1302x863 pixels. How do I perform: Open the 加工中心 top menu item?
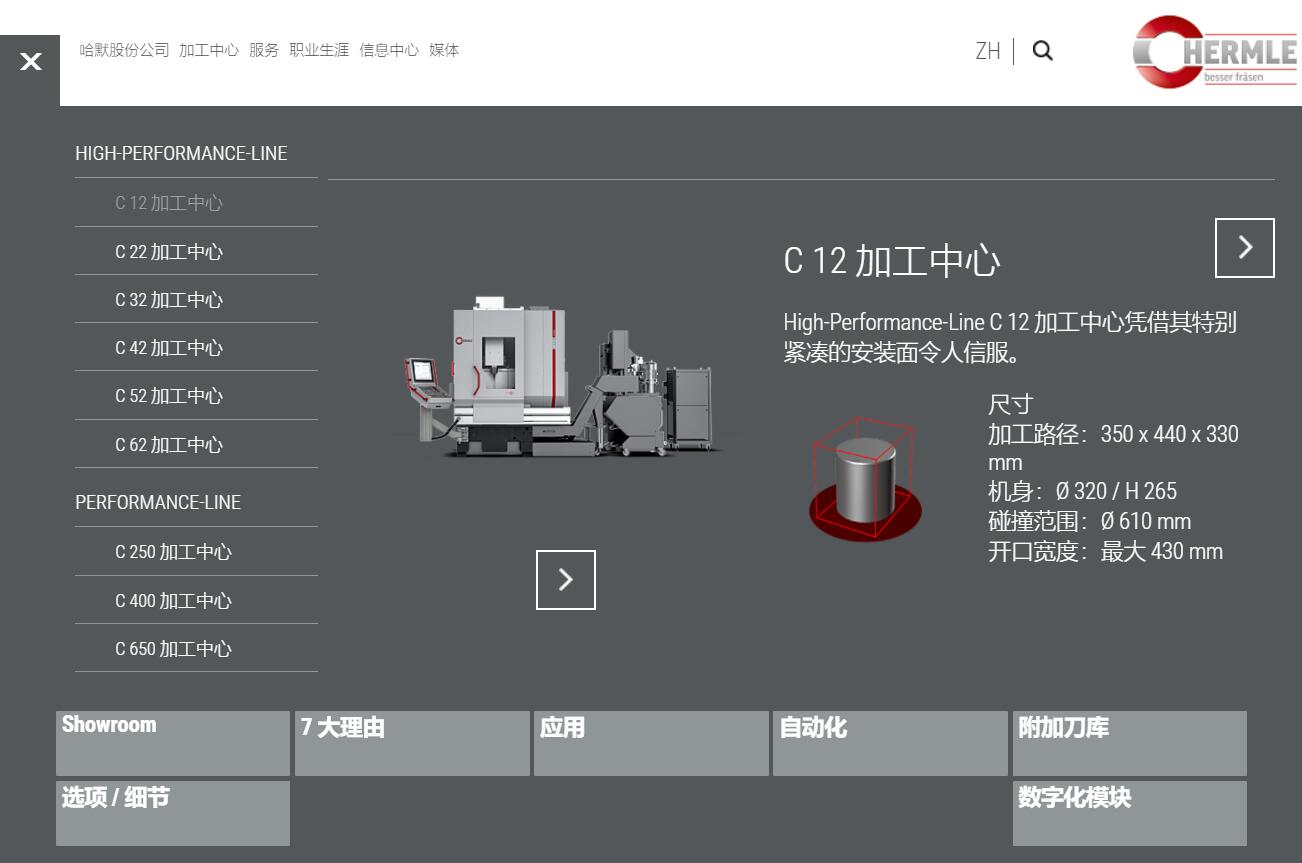click(209, 50)
